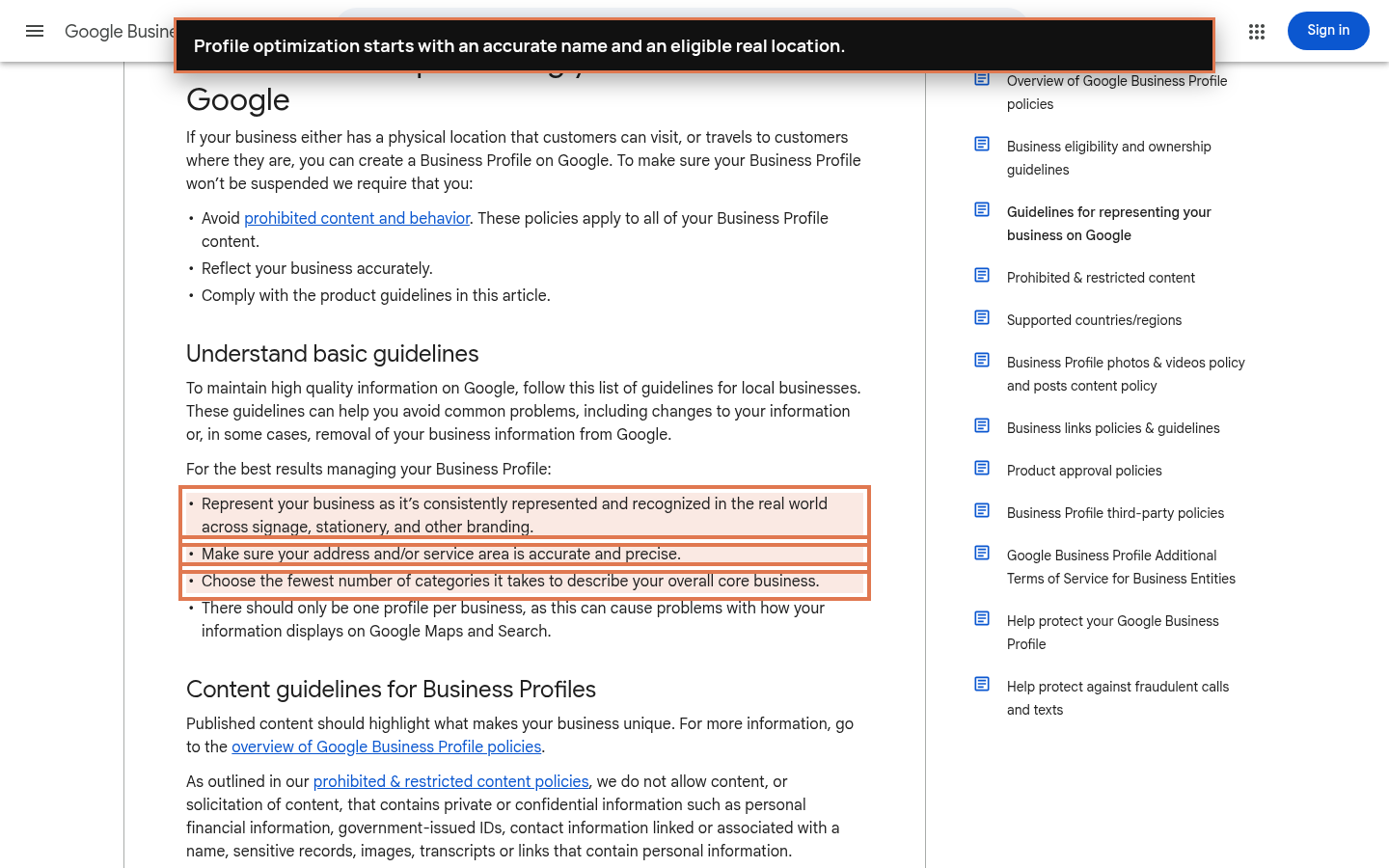Click the Content guidelines for Business Profiles heading
Image resolution: width=1389 pixels, height=868 pixels.
tap(391, 690)
